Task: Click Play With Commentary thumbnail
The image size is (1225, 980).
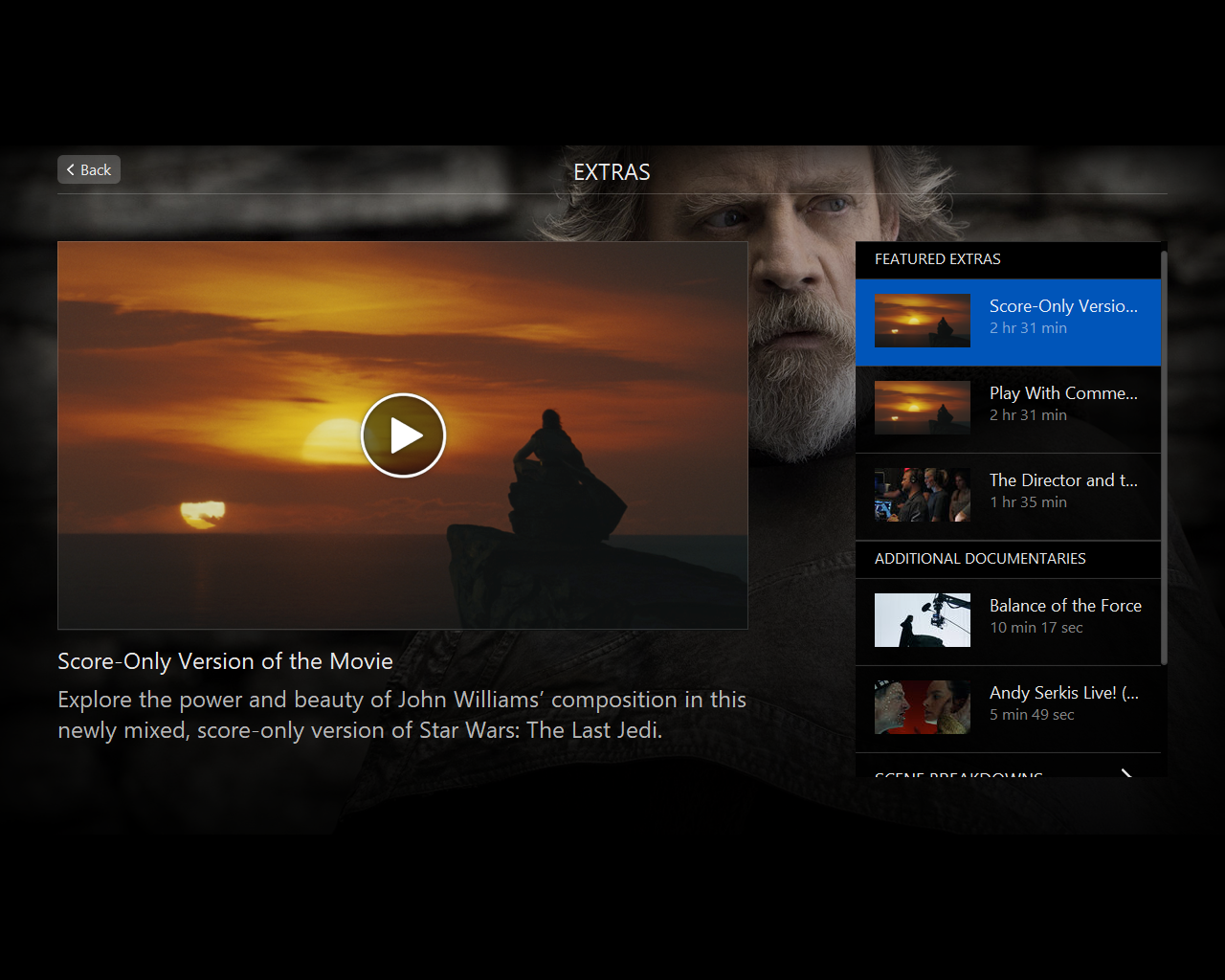Action: (923, 408)
